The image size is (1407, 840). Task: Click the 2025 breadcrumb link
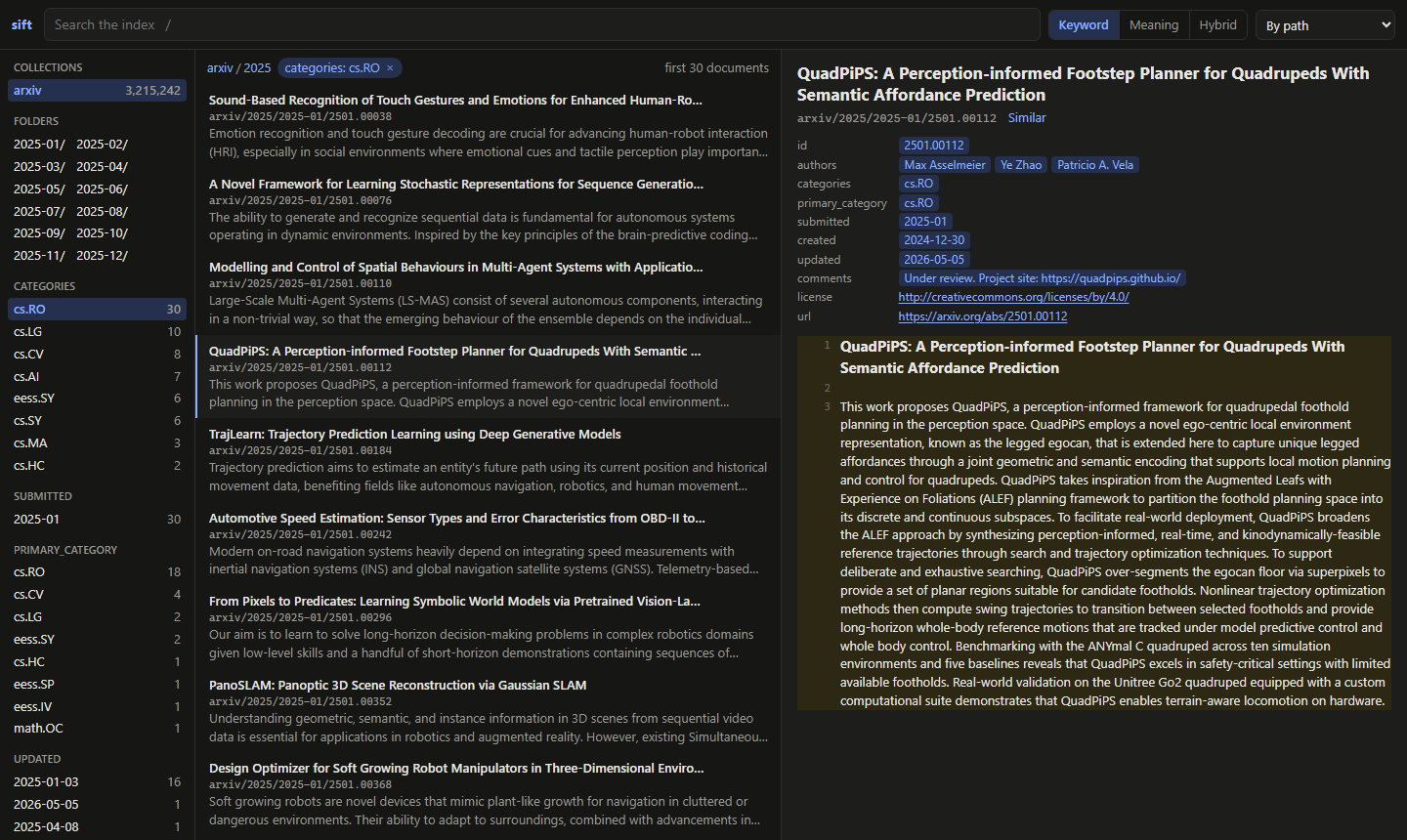coord(257,68)
